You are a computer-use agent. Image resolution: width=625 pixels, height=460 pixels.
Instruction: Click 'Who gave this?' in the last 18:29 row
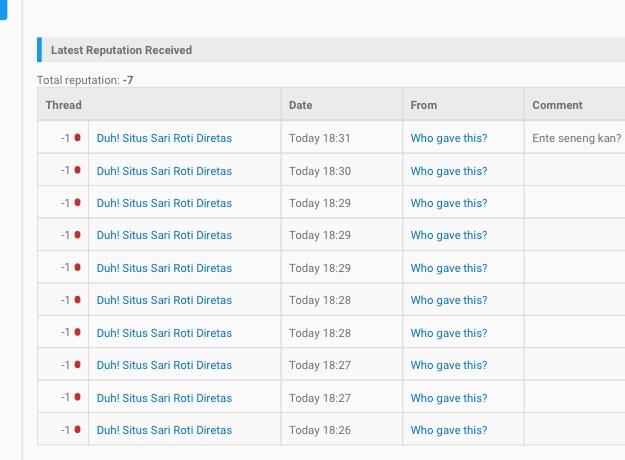(449, 268)
